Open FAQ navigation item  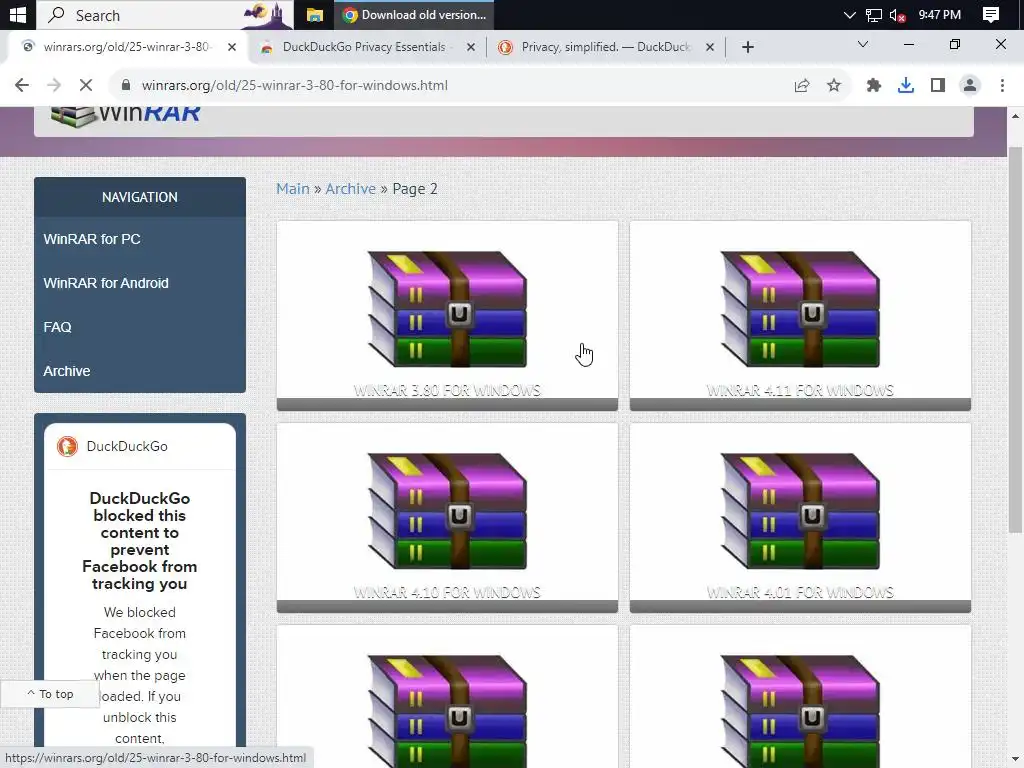tap(57, 327)
